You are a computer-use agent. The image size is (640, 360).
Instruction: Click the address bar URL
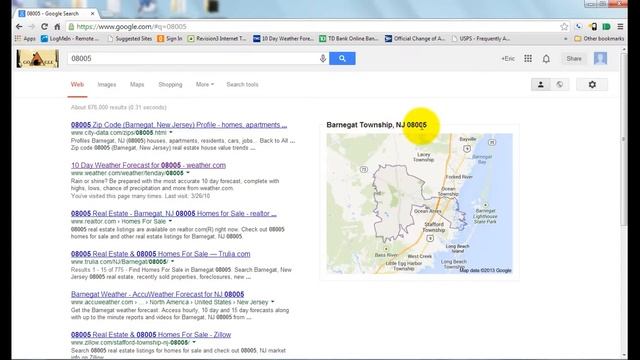pyautogui.click(x=131, y=27)
